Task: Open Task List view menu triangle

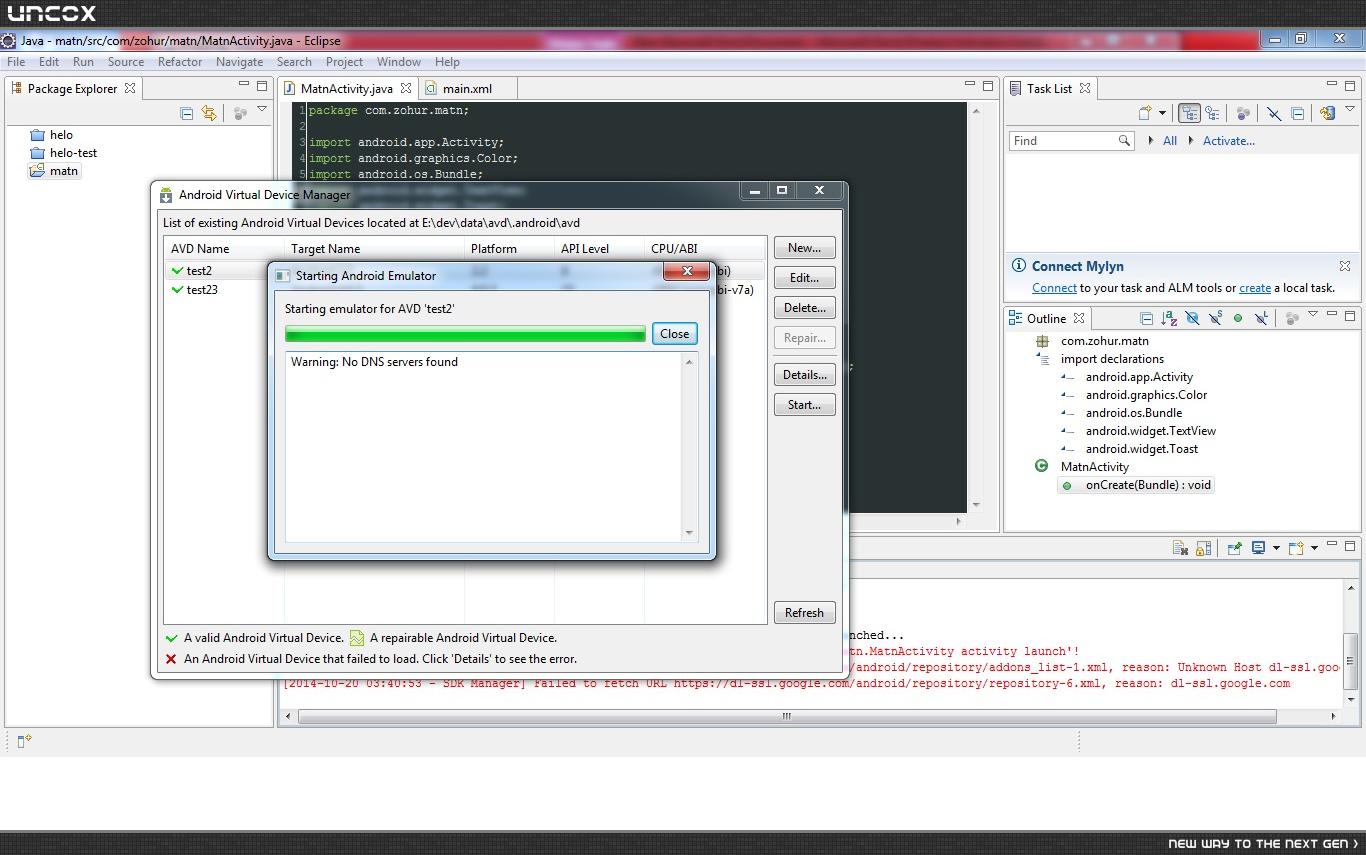Action: point(1349,109)
